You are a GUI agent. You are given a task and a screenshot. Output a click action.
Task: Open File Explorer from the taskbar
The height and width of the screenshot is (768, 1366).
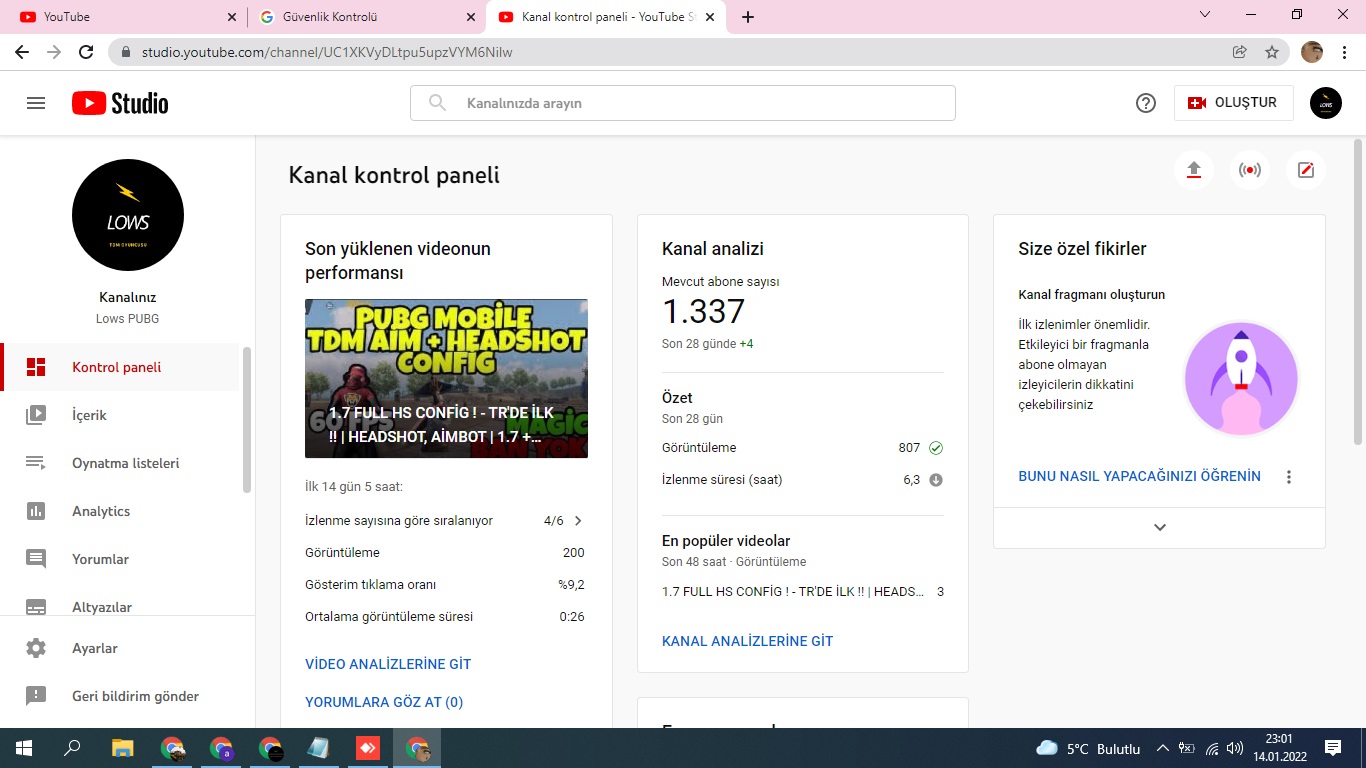pos(122,748)
